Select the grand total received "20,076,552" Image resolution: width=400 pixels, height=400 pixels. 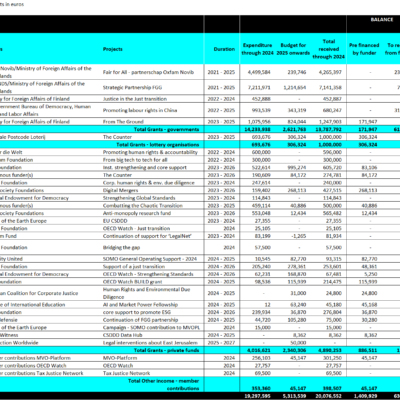point(329,396)
